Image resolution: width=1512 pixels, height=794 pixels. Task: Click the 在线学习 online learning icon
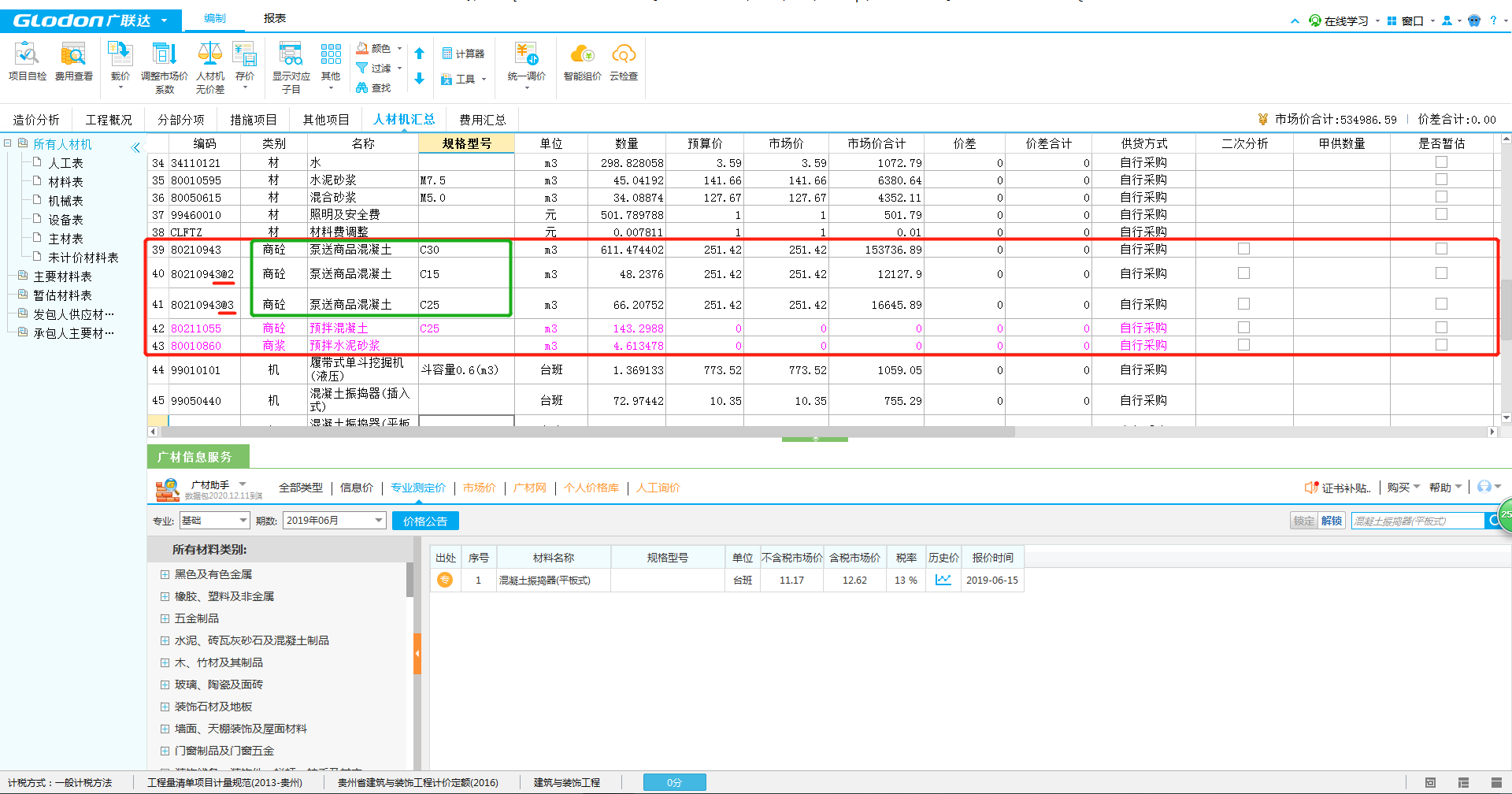pyautogui.click(x=1315, y=20)
